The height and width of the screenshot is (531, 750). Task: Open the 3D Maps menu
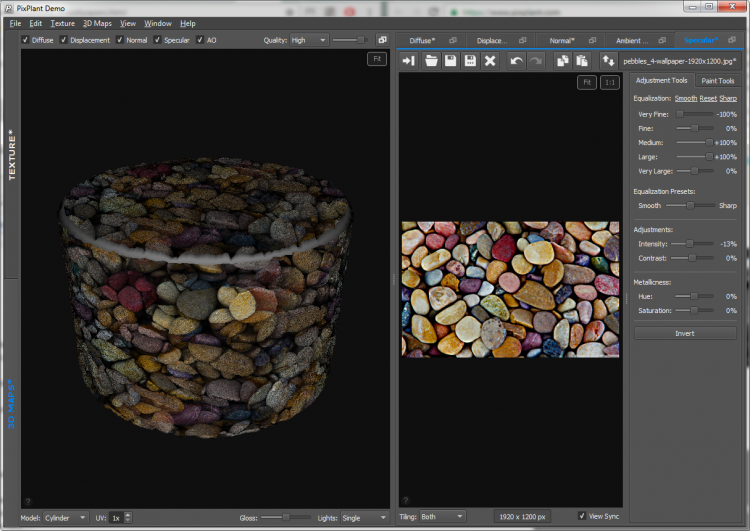[x=96, y=23]
